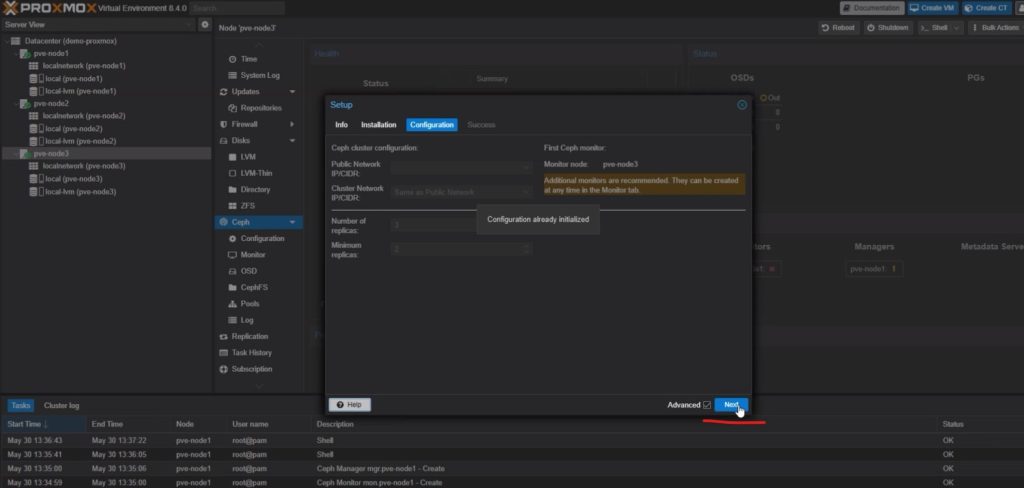Click the Replication icon

pos(224,337)
